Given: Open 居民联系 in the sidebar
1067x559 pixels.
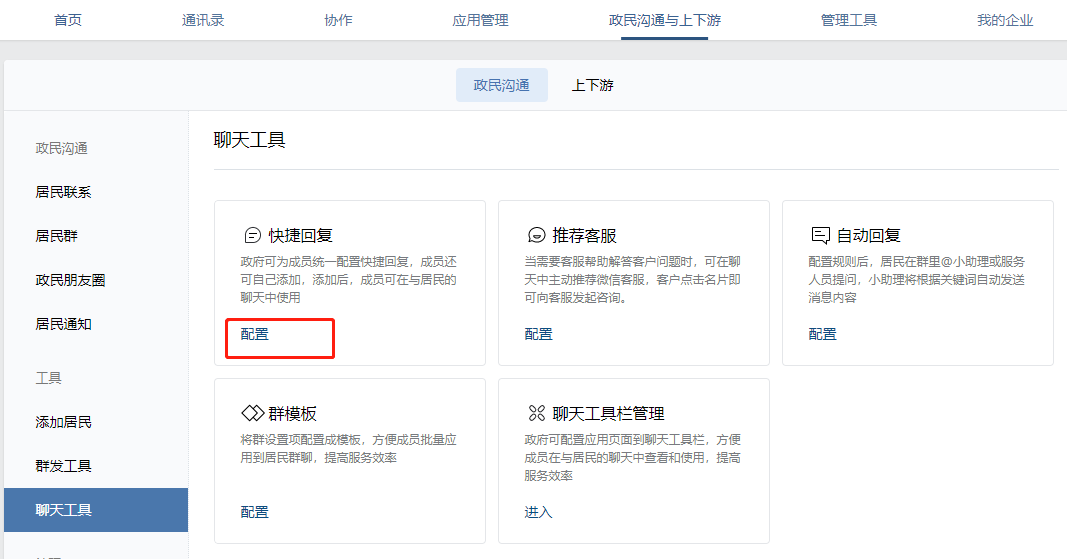Looking at the screenshot, I should 63,192.
